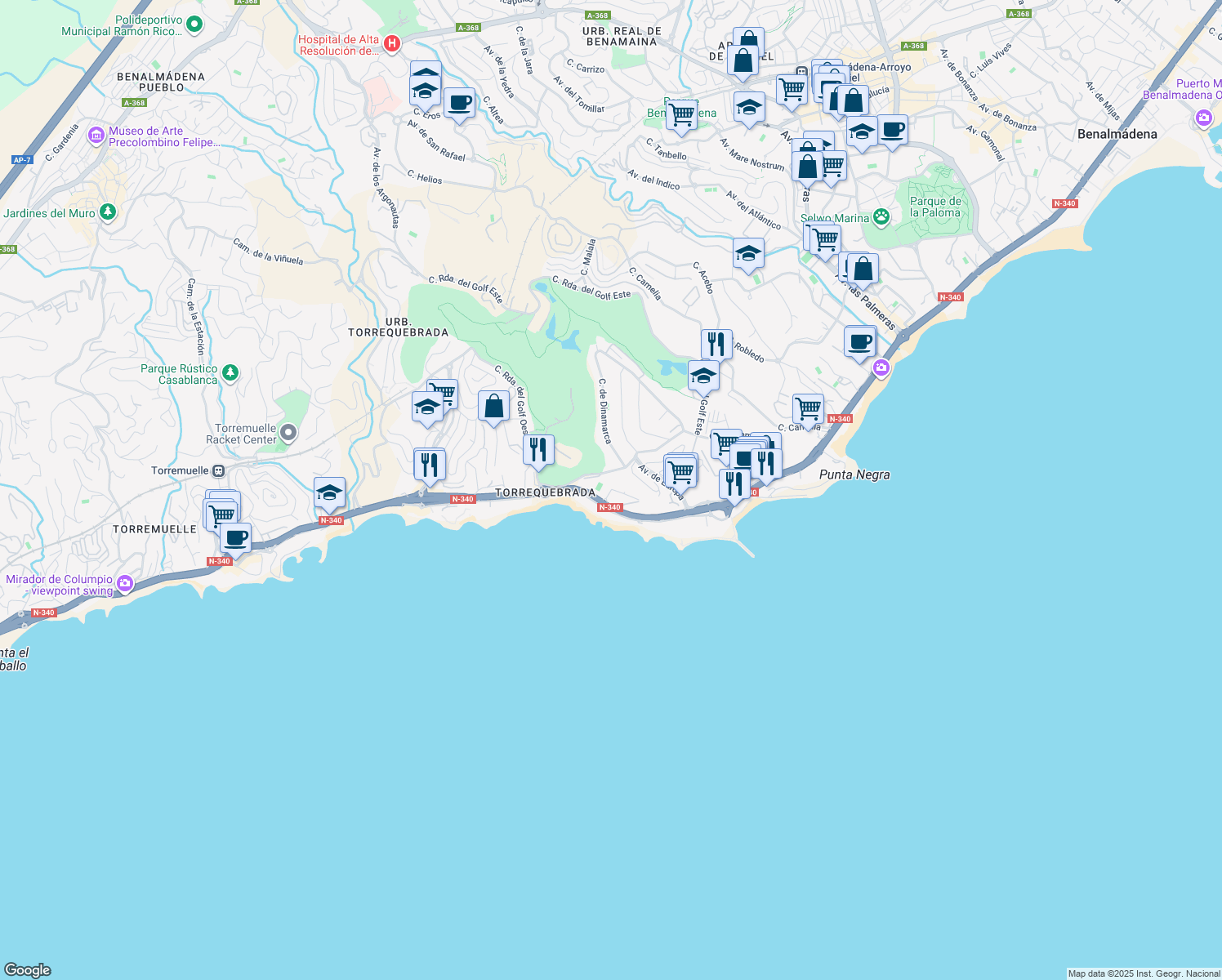Click the purple attraction icon near Puerto Marina Benalmádena
The height and width of the screenshot is (980, 1222).
pyautogui.click(x=1202, y=118)
